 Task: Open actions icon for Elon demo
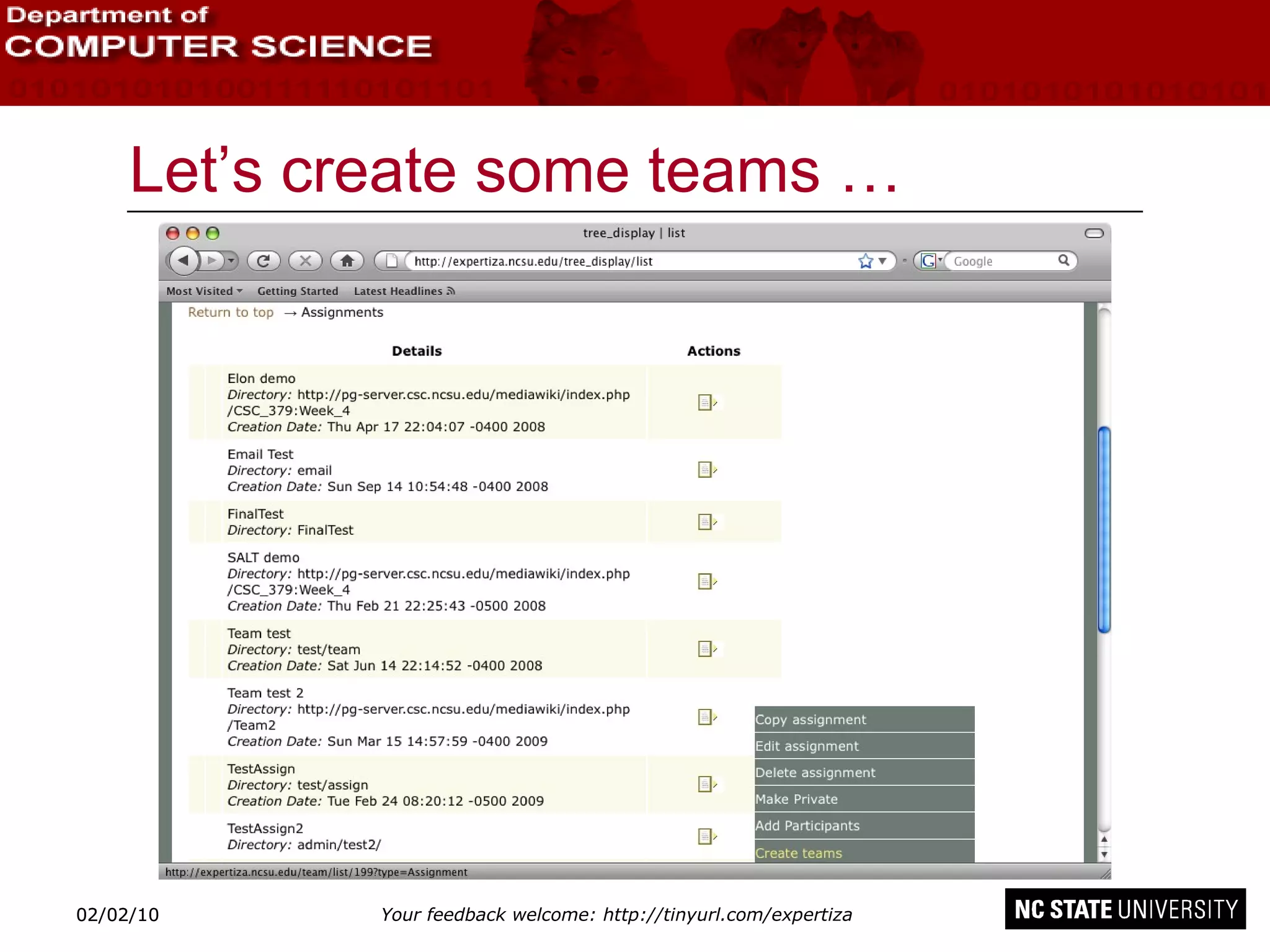(x=706, y=403)
